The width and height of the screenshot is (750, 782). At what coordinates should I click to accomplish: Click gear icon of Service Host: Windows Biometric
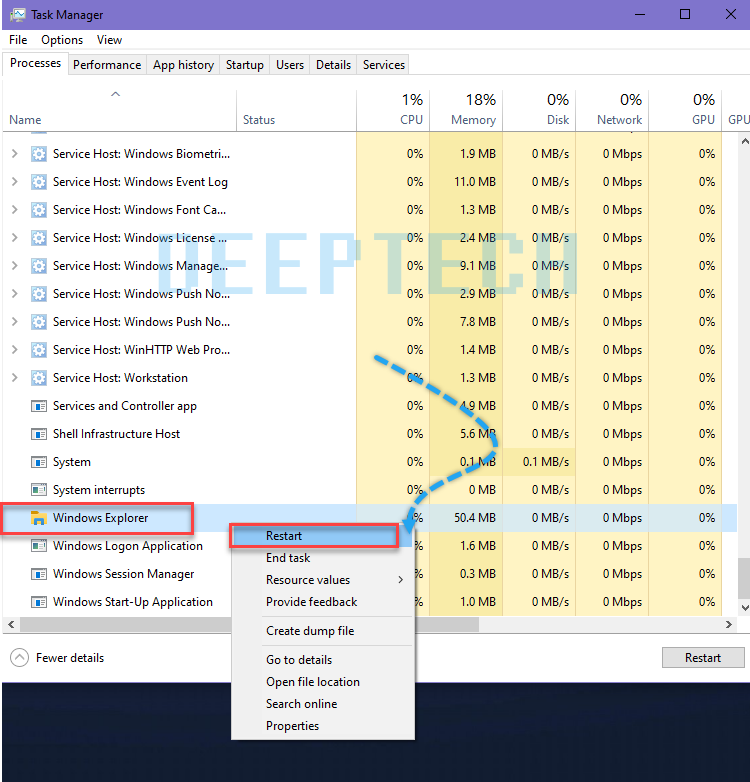[x=38, y=154]
